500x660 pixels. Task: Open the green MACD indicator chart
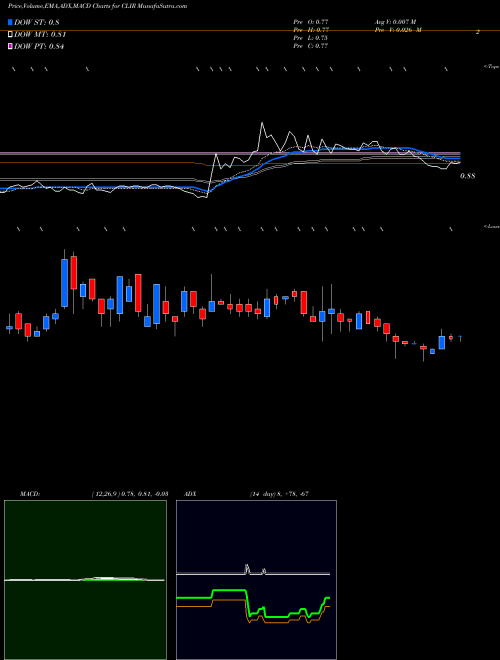tap(85, 580)
